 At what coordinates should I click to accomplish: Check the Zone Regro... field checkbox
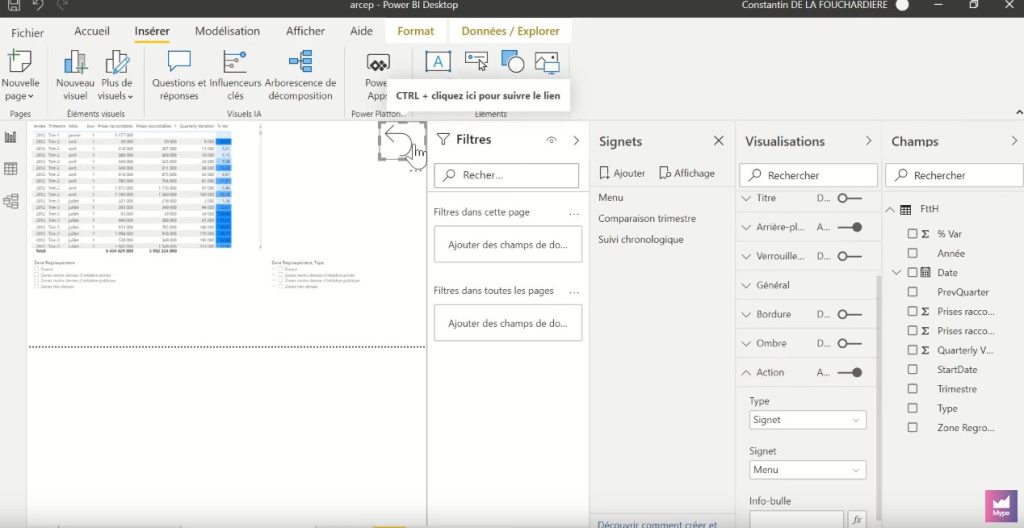click(912, 427)
